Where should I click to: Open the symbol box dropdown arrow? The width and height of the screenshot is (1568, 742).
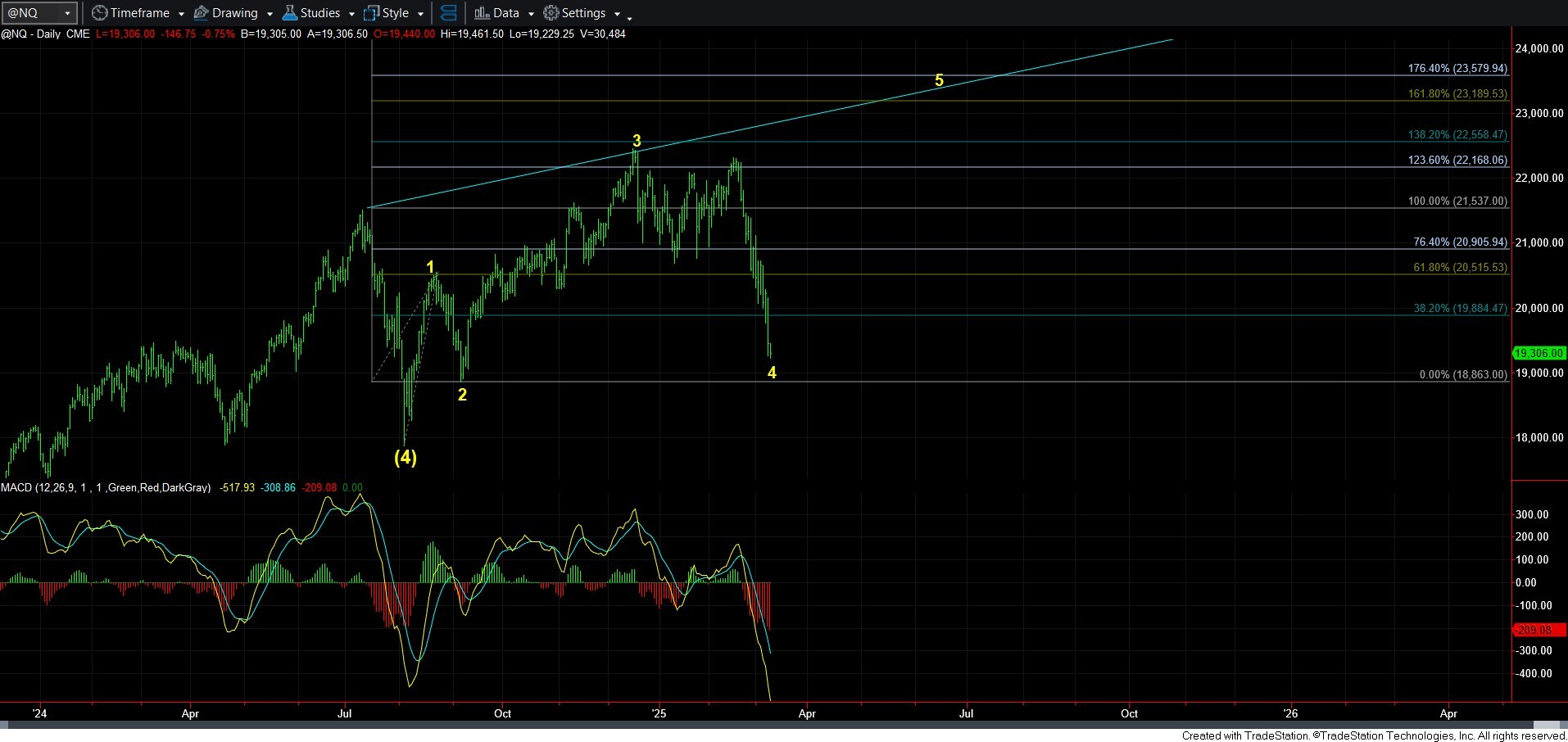tap(68, 13)
